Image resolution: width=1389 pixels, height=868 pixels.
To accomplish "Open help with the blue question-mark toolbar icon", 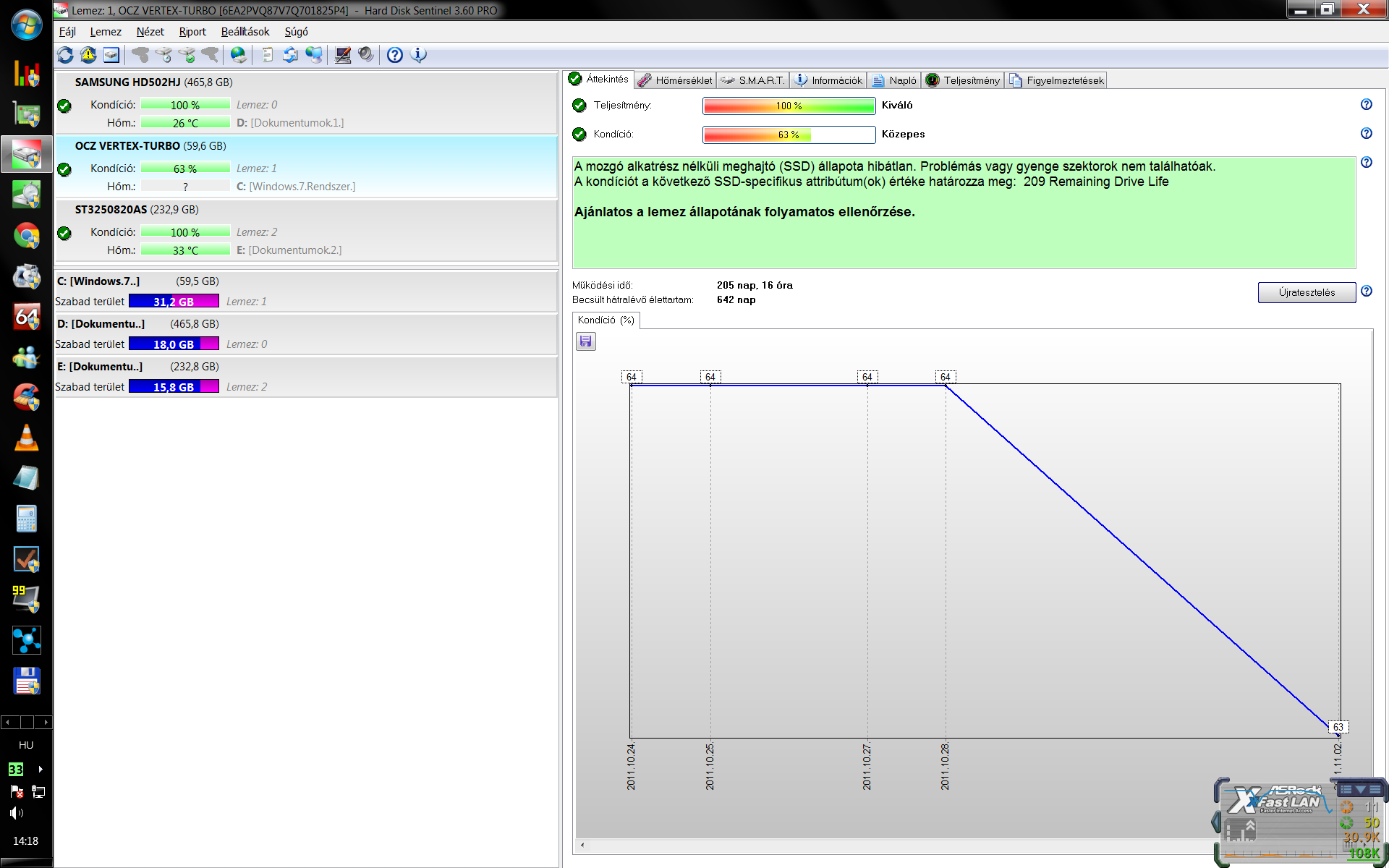I will 395,55.
